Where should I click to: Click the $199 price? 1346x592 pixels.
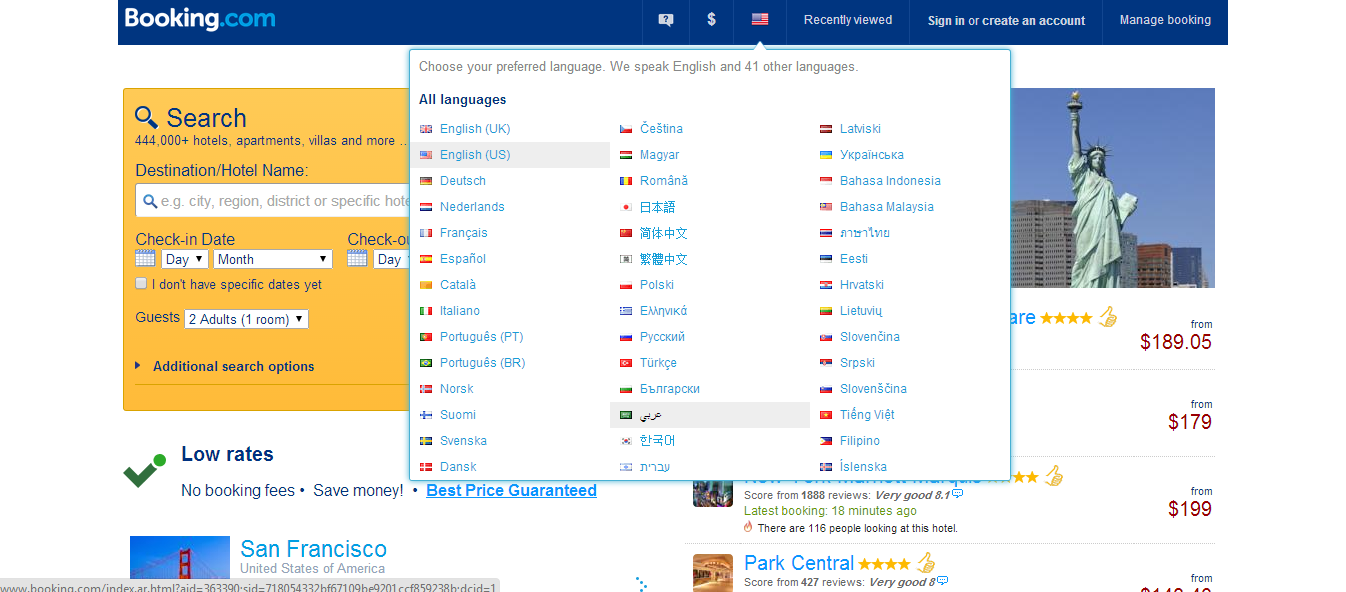tap(1190, 509)
